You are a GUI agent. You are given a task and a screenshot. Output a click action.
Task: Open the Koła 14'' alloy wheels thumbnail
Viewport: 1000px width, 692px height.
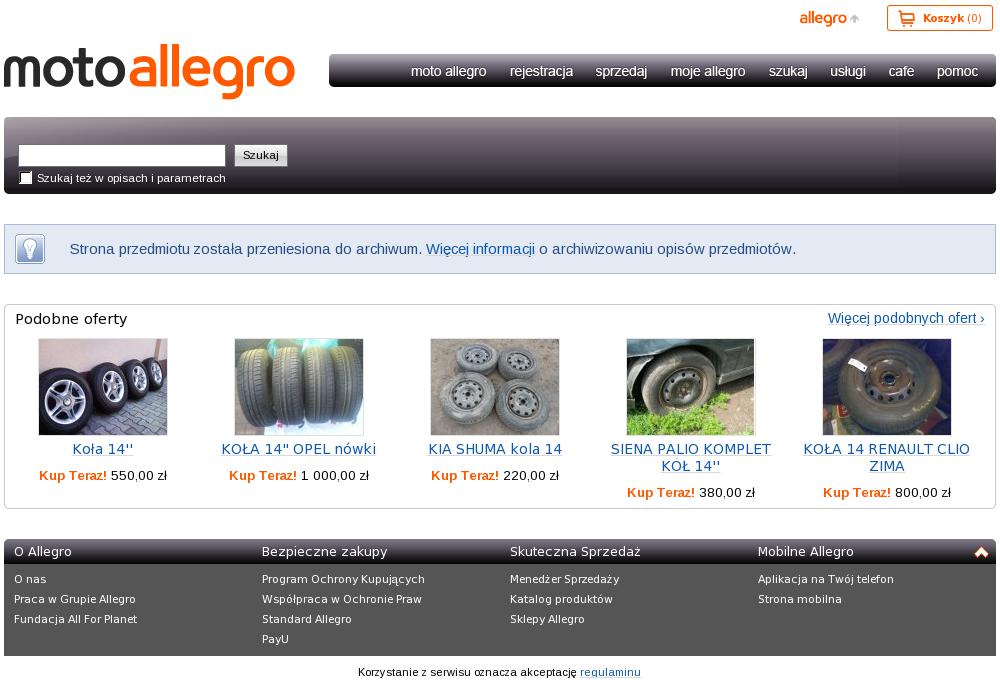point(103,387)
